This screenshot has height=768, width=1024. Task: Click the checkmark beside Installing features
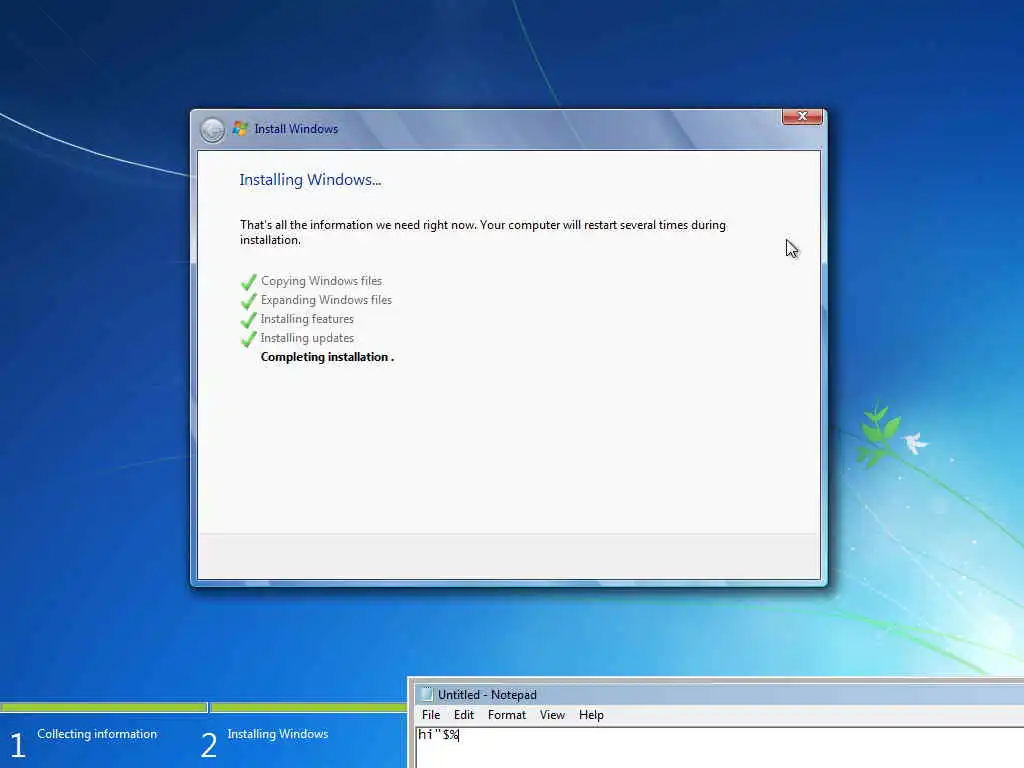click(248, 319)
